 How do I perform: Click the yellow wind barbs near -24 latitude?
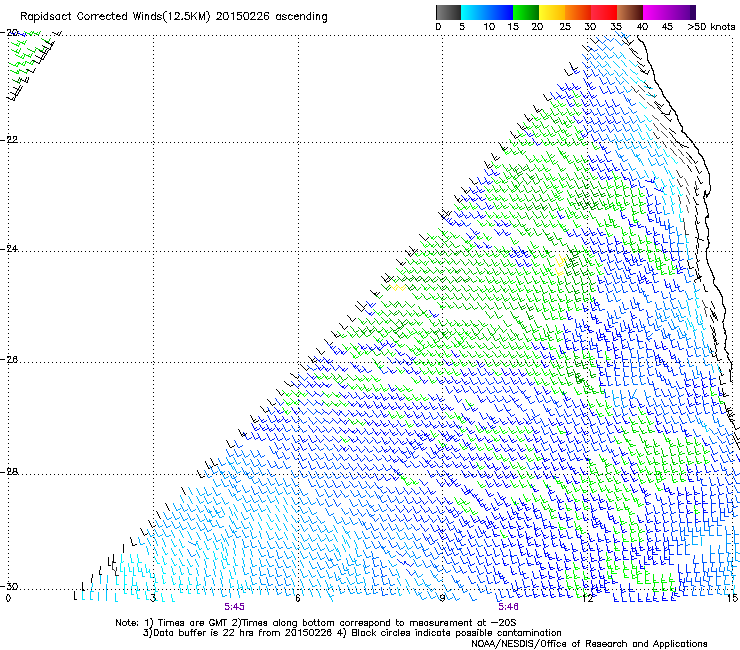point(560,265)
